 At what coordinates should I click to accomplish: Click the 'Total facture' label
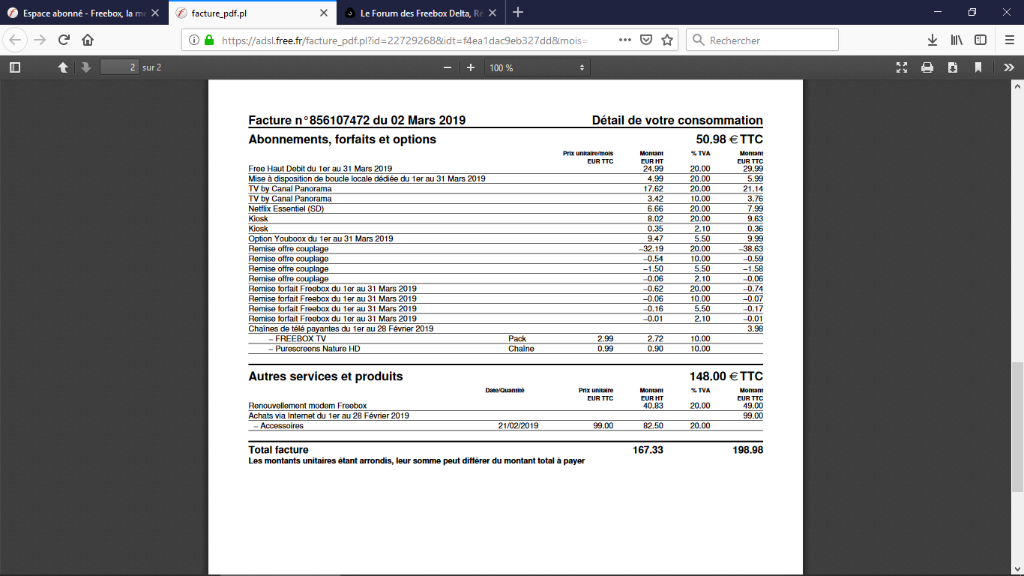(x=278, y=450)
